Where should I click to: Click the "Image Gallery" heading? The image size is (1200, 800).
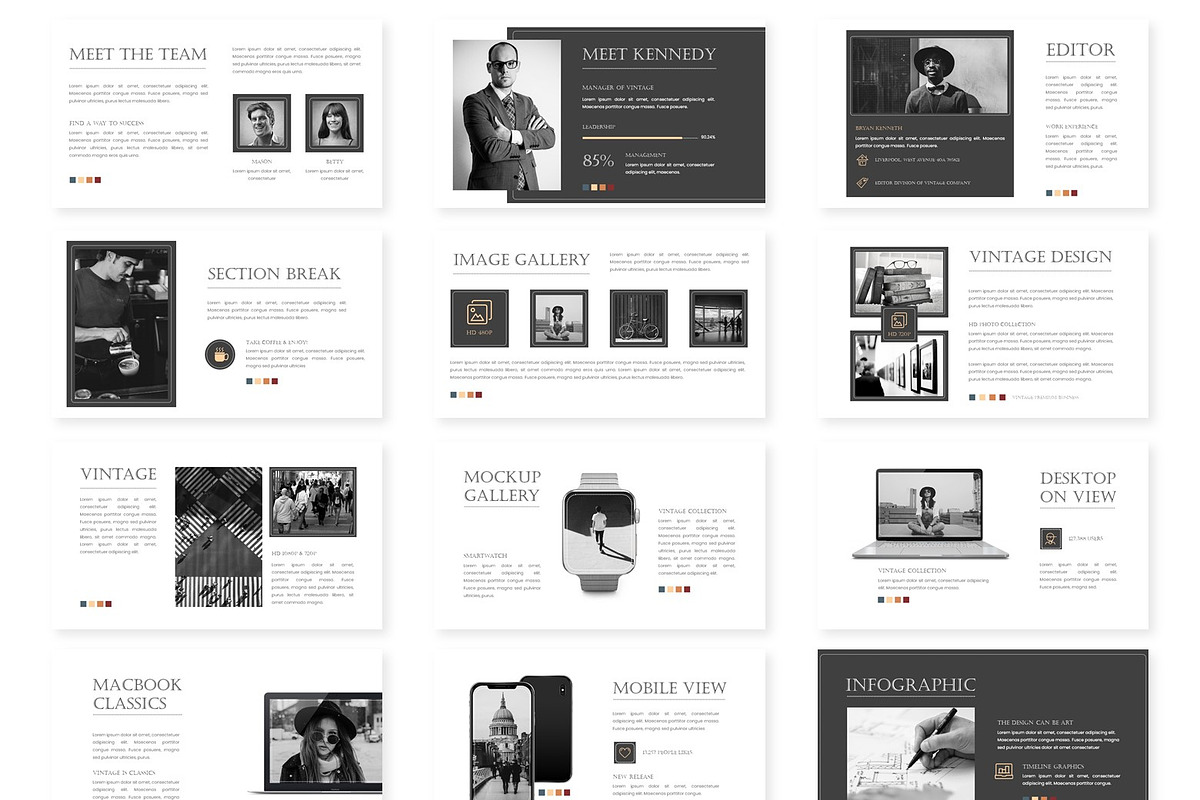coord(521,260)
